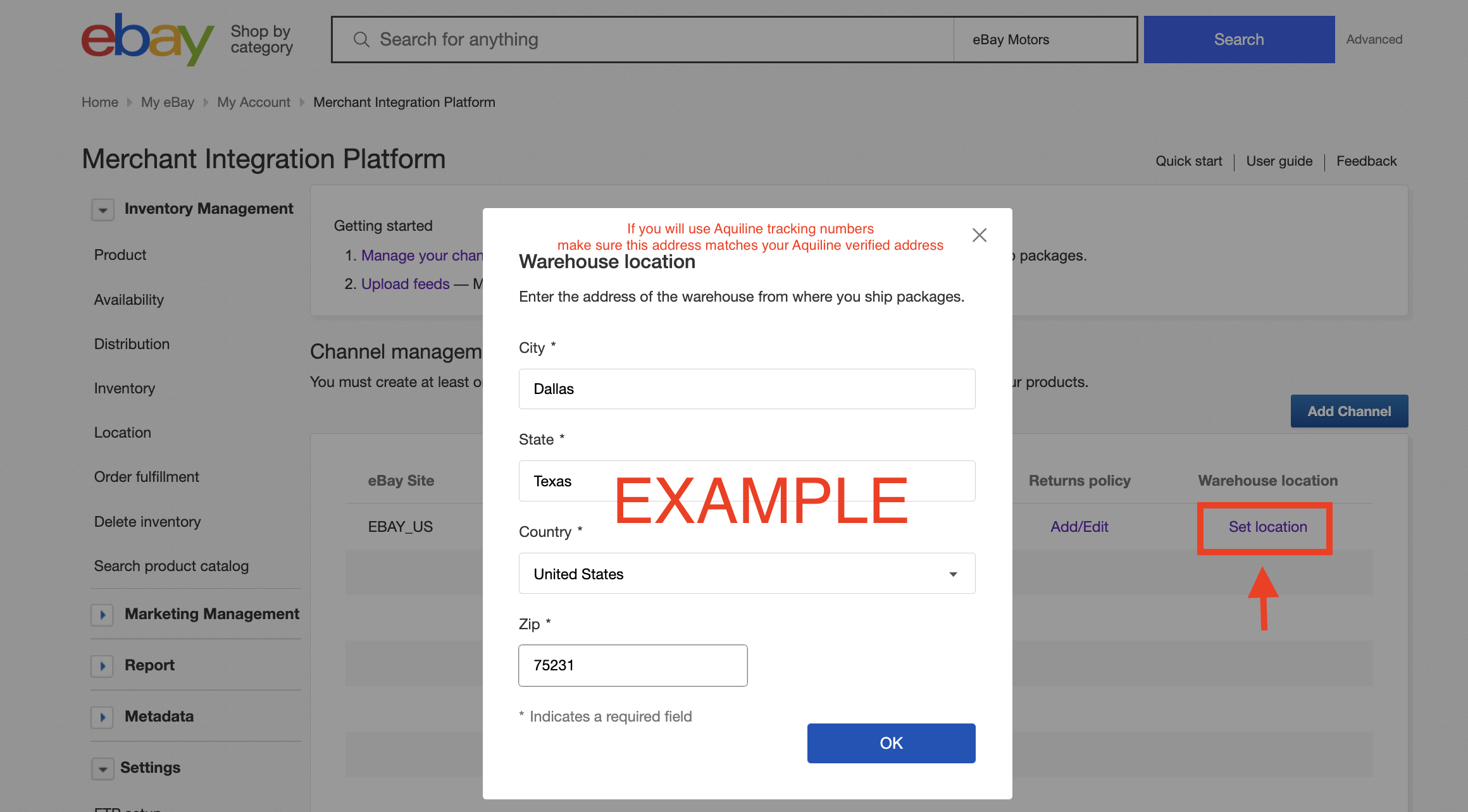1468x812 pixels.
Task: Expand the Marketing Management section
Action: pos(103,615)
